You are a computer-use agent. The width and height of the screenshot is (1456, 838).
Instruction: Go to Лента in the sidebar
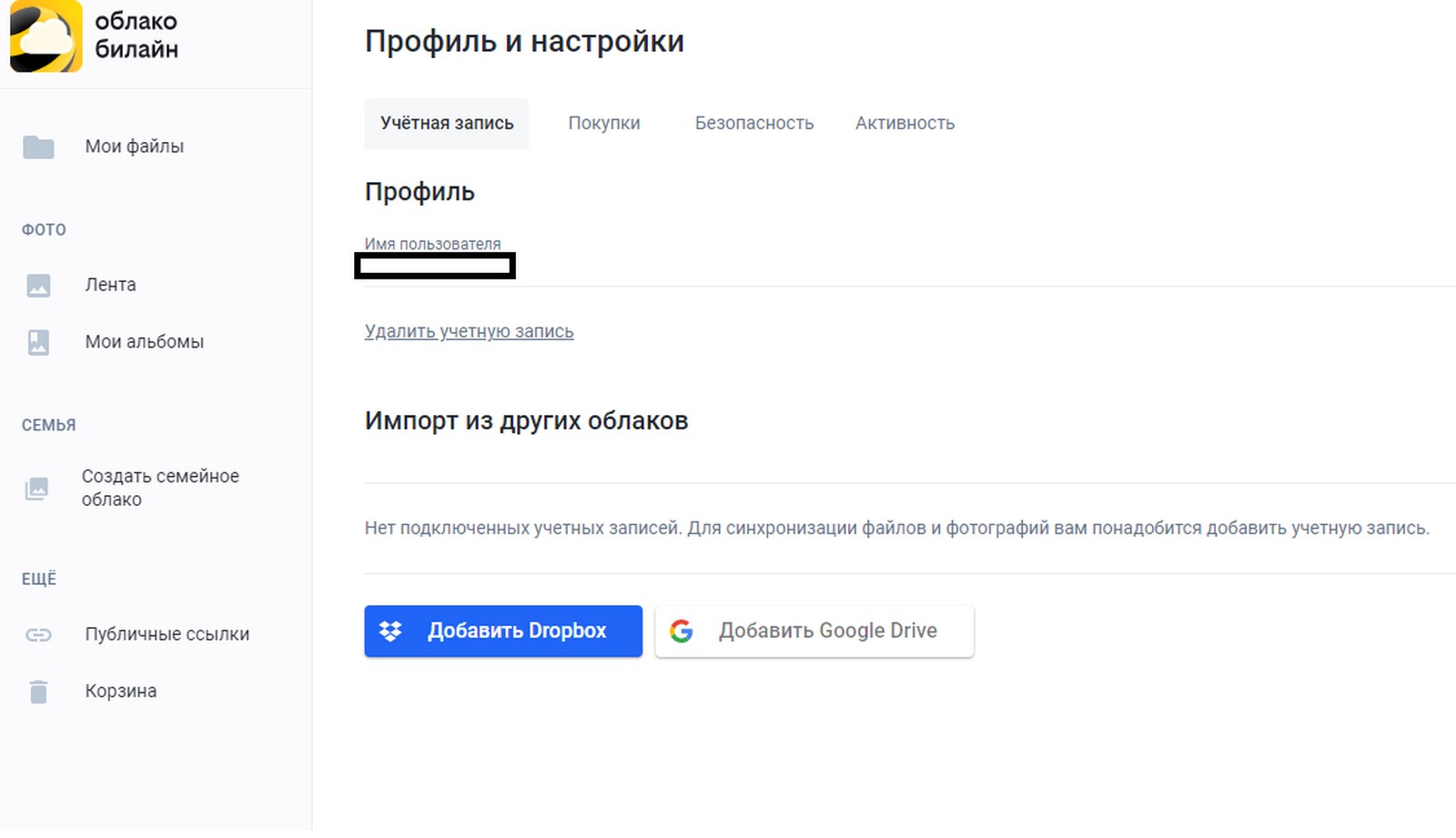[x=110, y=285]
